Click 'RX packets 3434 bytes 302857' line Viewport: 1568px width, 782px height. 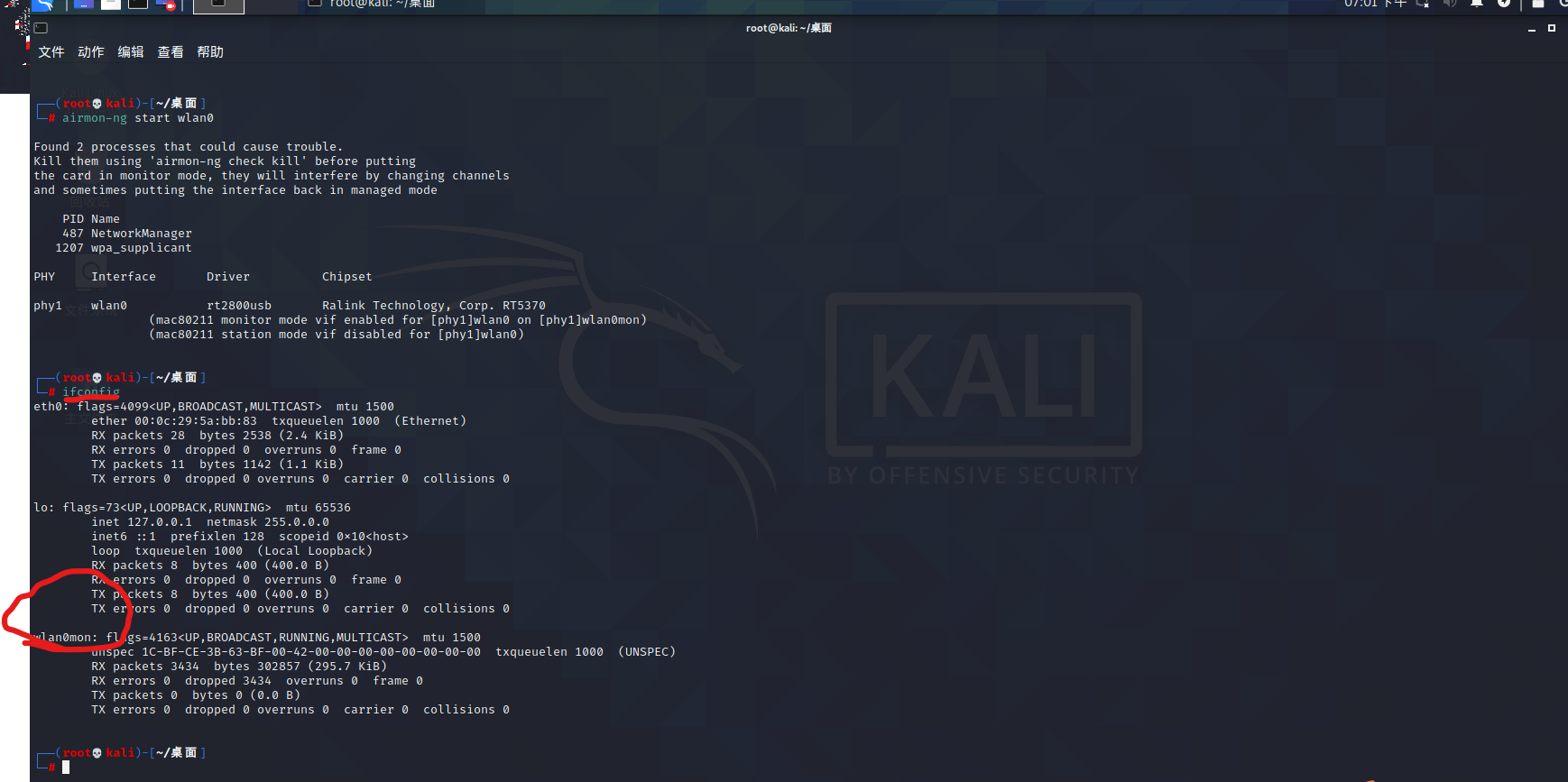[x=239, y=667]
